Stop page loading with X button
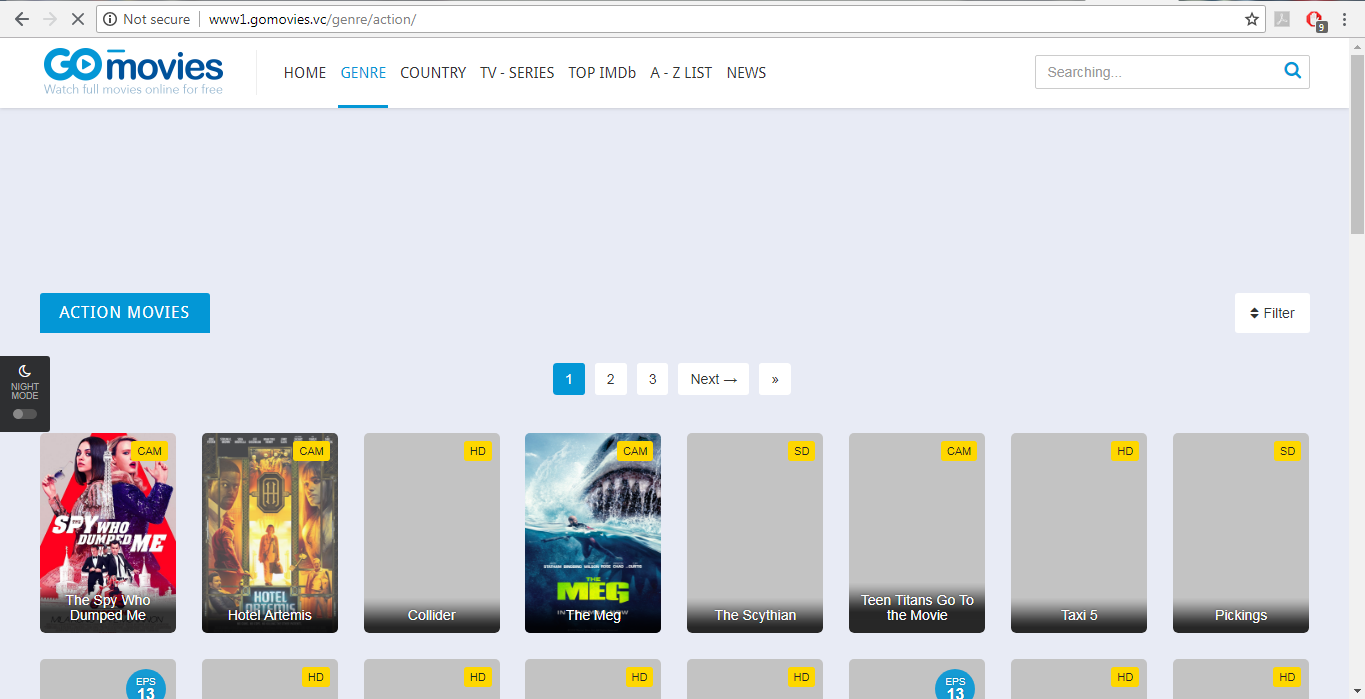This screenshot has width=1365, height=699. click(x=79, y=19)
